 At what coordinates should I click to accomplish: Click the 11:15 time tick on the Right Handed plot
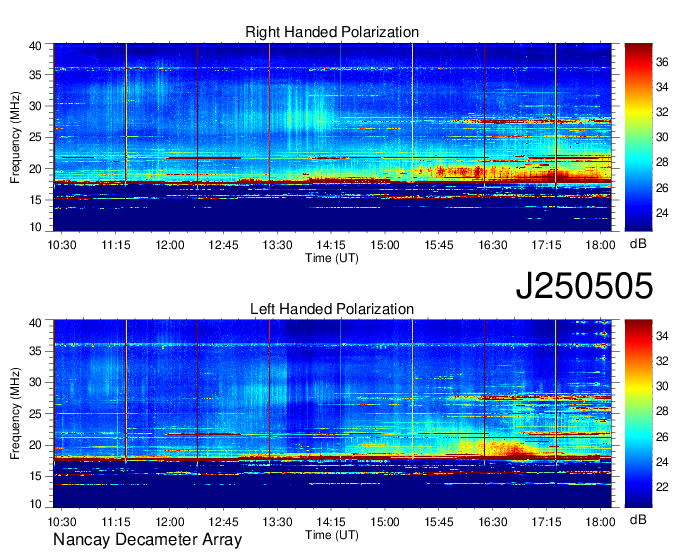[116, 245]
